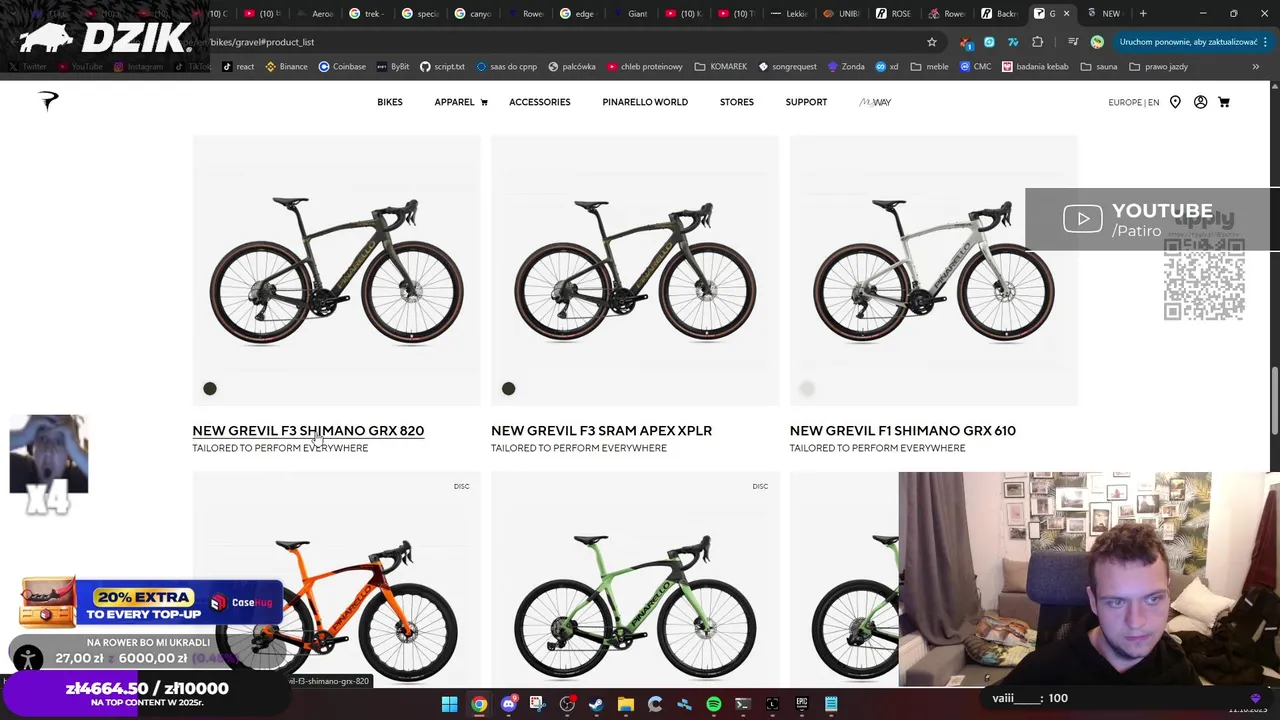Open the SUPPORT menu
This screenshot has width=1280, height=720.
tap(806, 102)
